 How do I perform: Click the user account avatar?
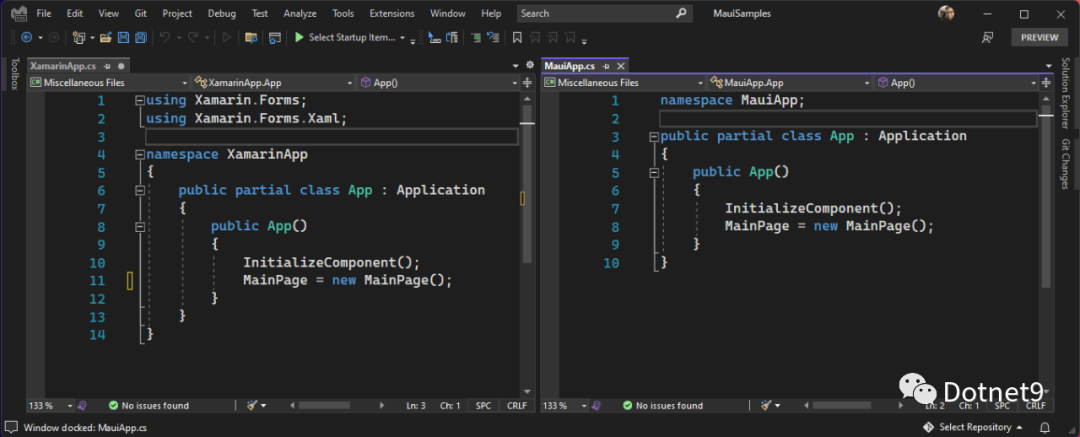click(946, 13)
